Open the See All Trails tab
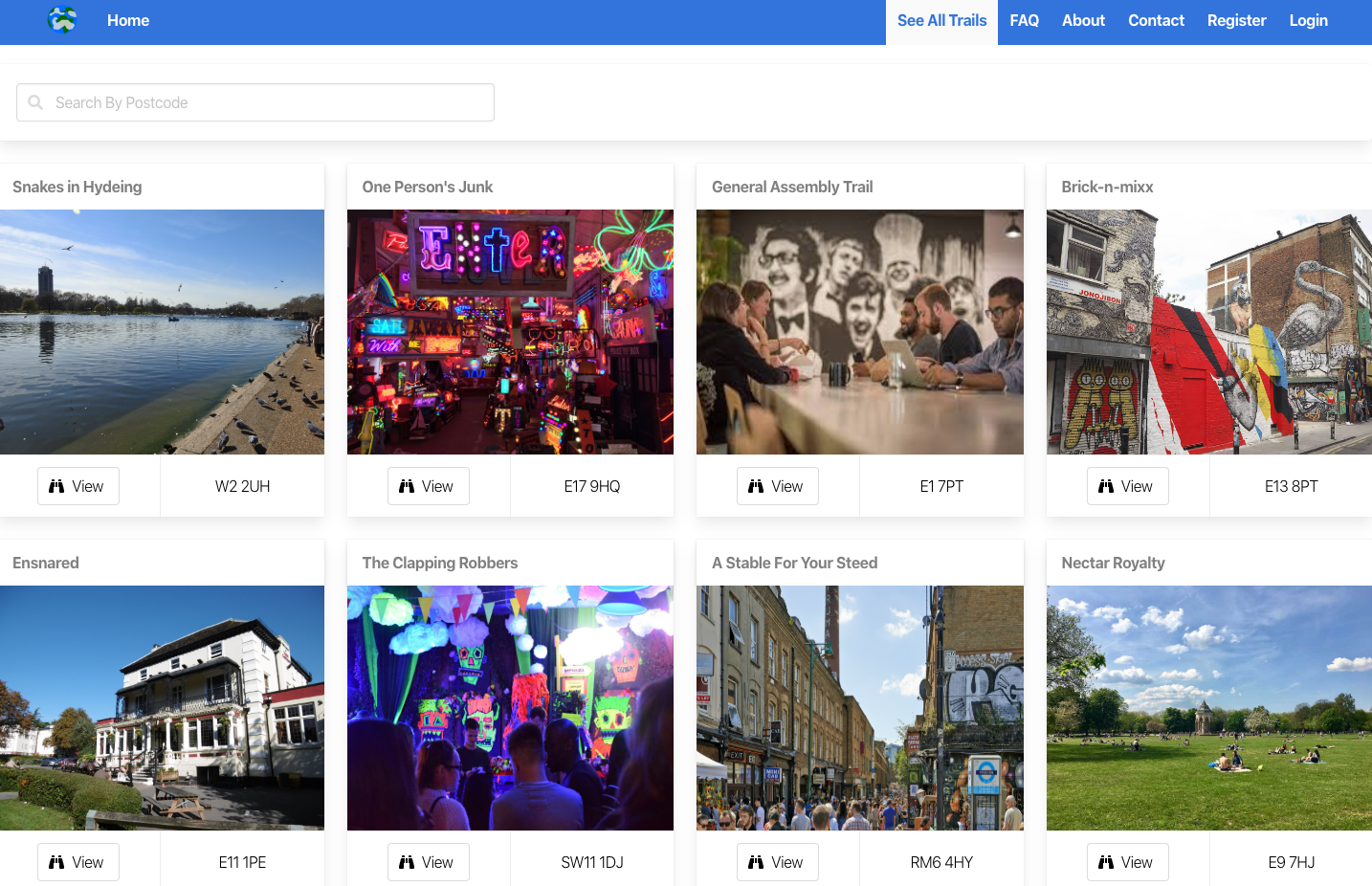Viewport: 1372px width, 886px height. coord(941,20)
